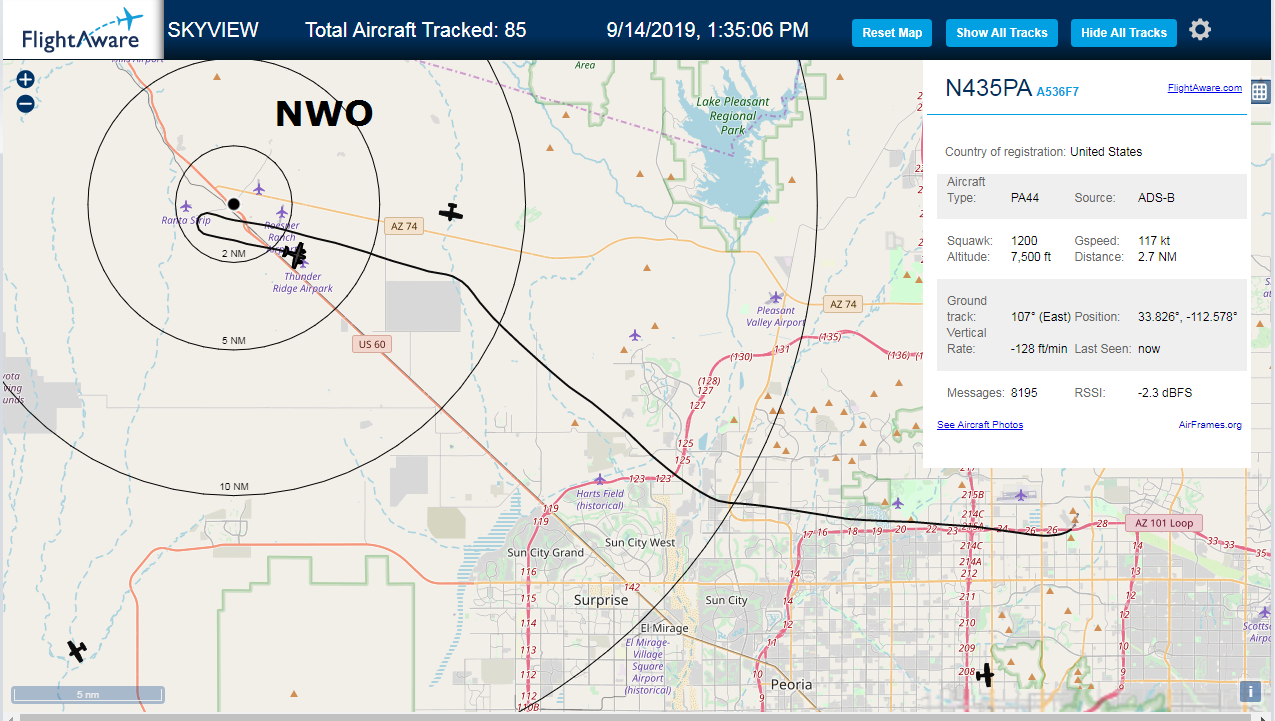This screenshot has height=721, width=1275.
Task: Select the tracked aircraft near Thunder Ridge Airpark
Action: click(295, 254)
